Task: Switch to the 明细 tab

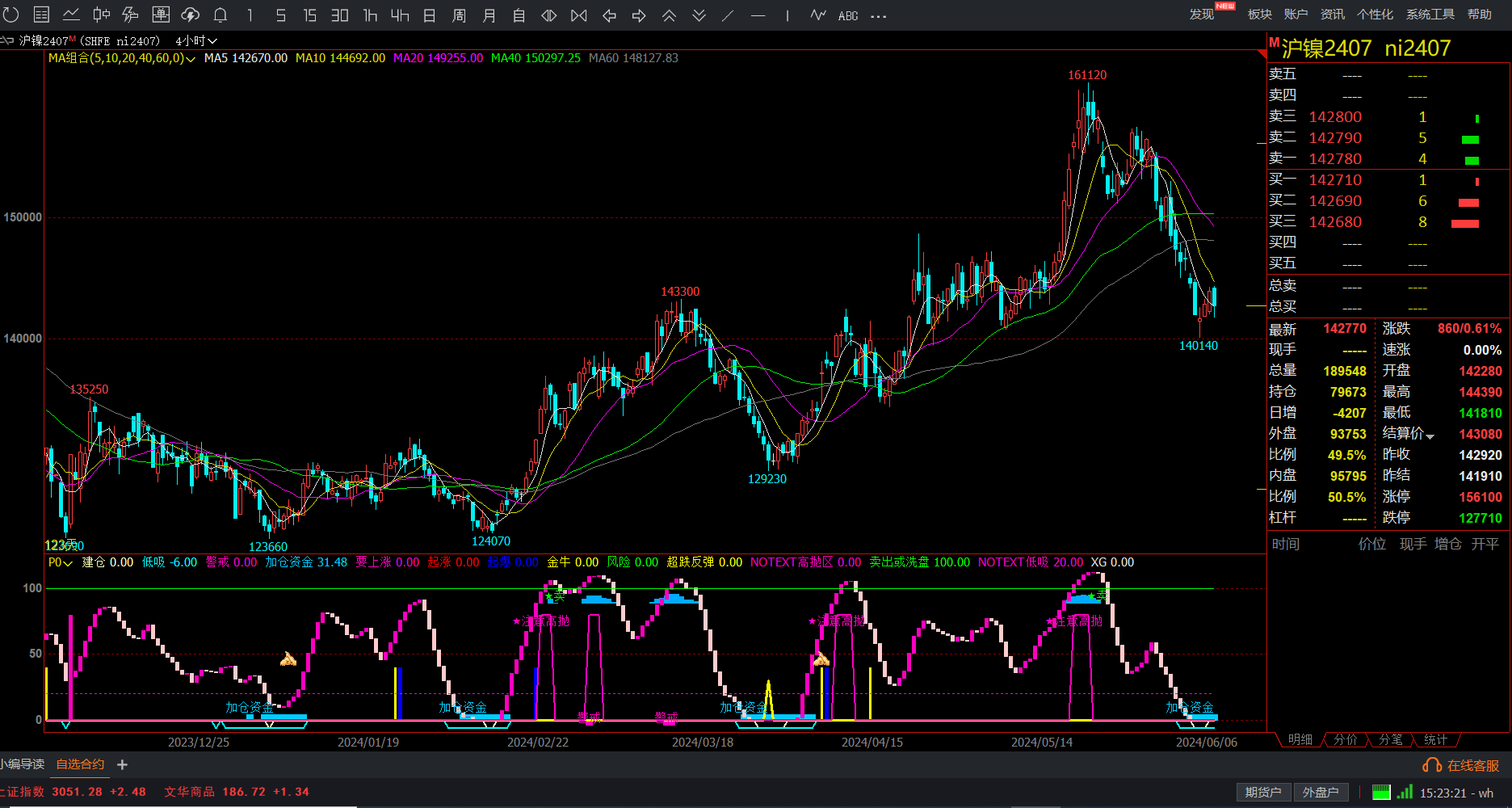Action: pos(1300,739)
